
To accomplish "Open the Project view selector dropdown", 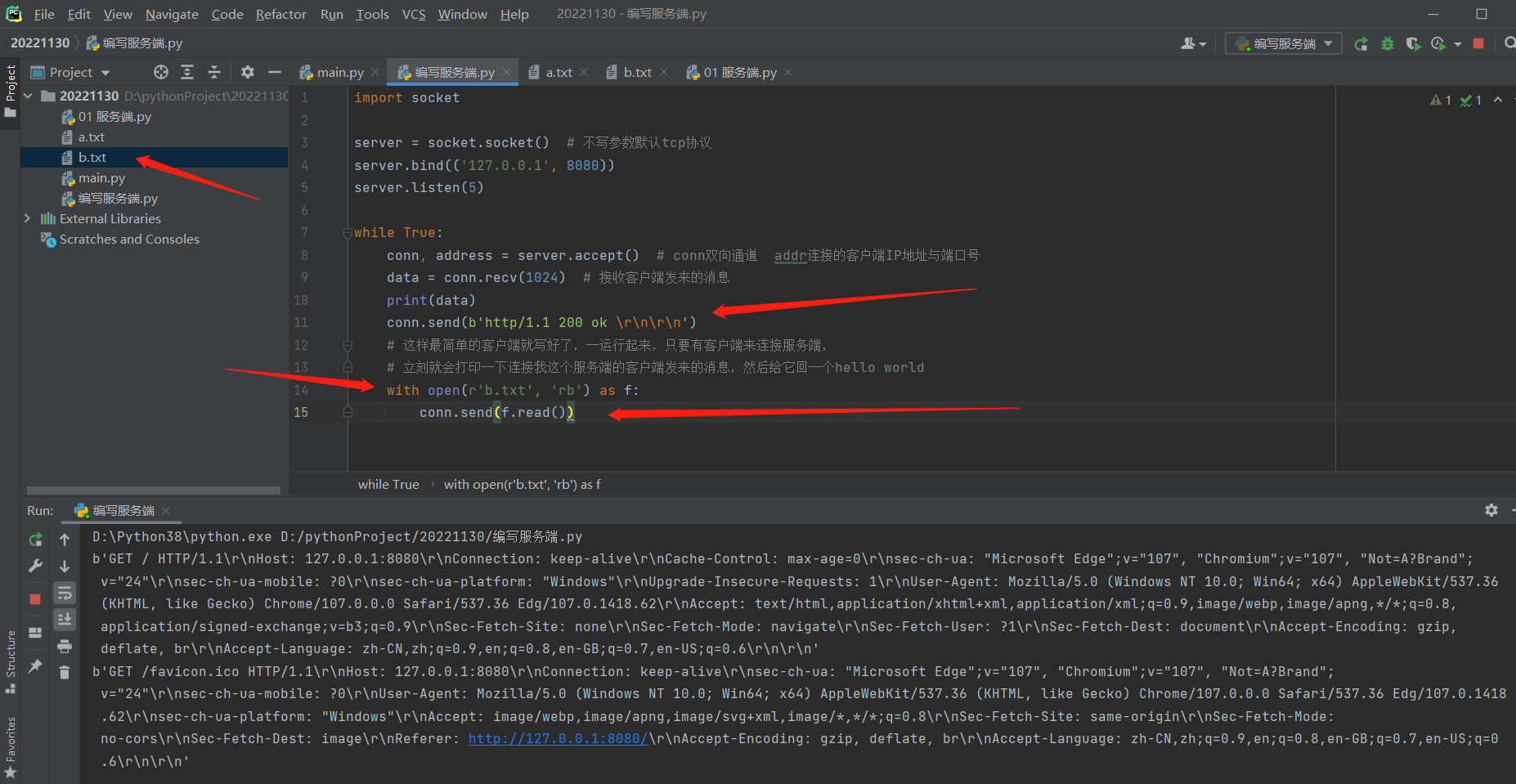I will 70,72.
